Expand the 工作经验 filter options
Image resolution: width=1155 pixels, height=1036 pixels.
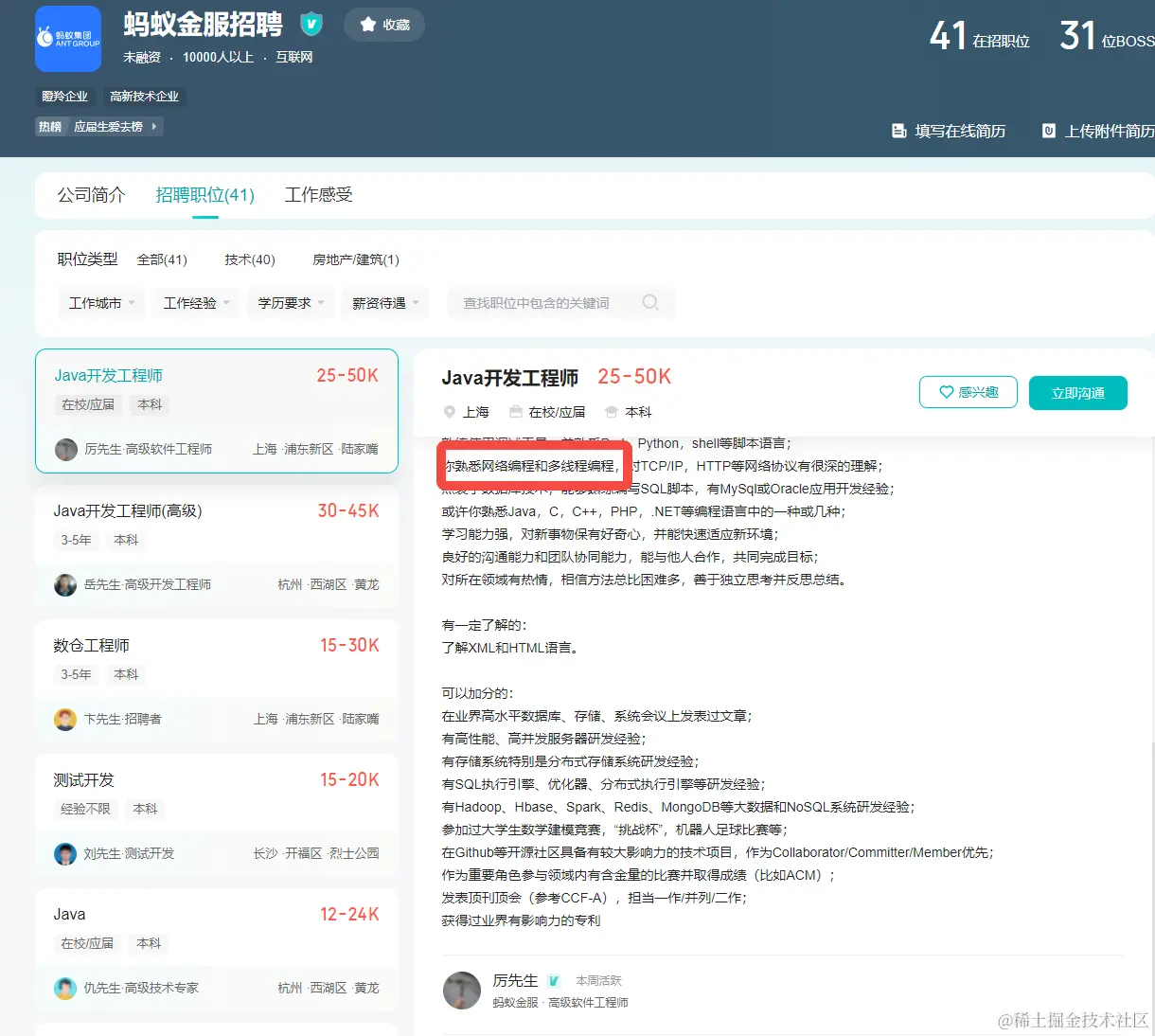point(195,301)
